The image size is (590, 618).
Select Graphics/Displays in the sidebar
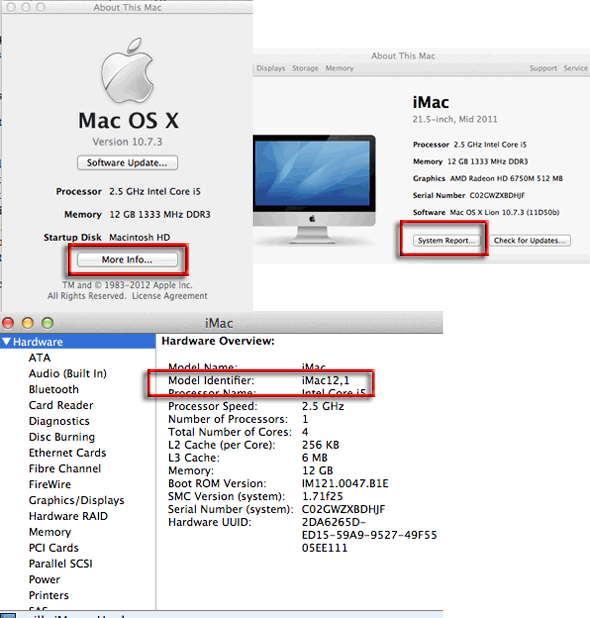[x=76, y=500]
